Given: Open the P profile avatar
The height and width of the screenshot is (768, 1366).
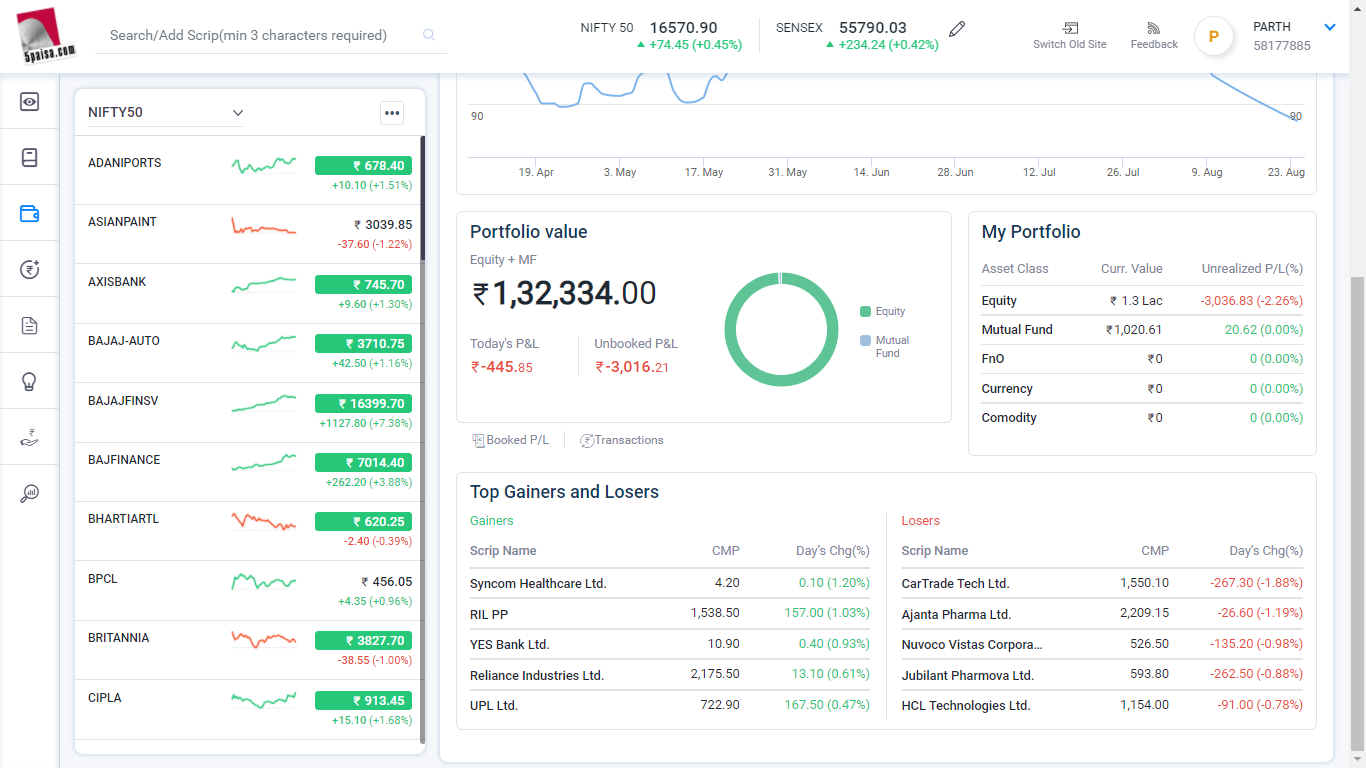Looking at the screenshot, I should pyautogui.click(x=1214, y=37).
